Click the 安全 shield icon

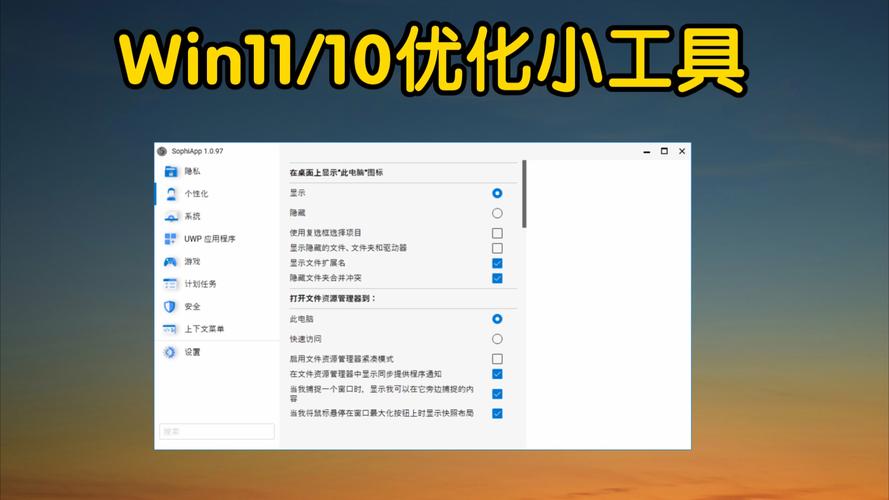pyautogui.click(x=170, y=307)
